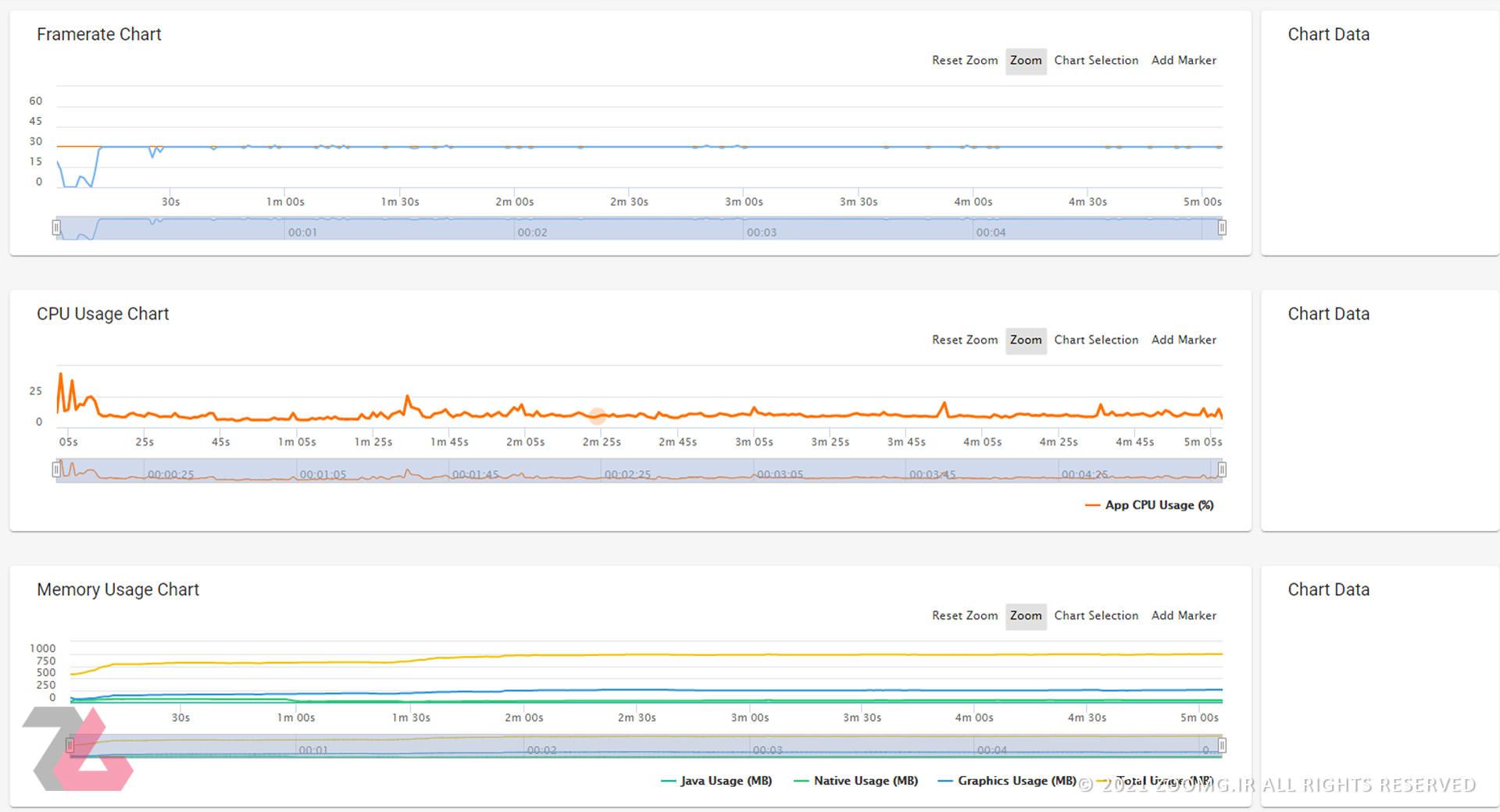Reset Zoom on the CPU Usage Chart
Screen dimensions: 1500x812
click(x=964, y=340)
